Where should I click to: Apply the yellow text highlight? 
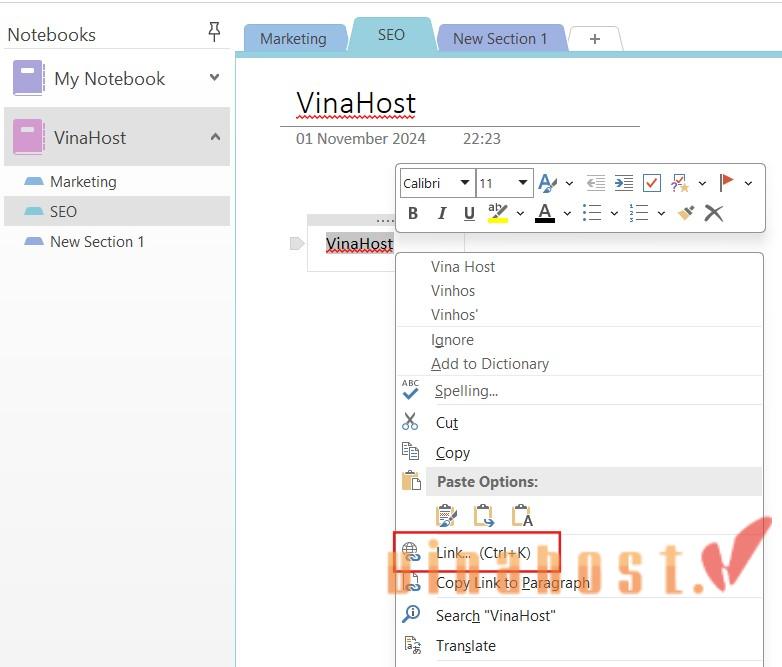click(498, 213)
